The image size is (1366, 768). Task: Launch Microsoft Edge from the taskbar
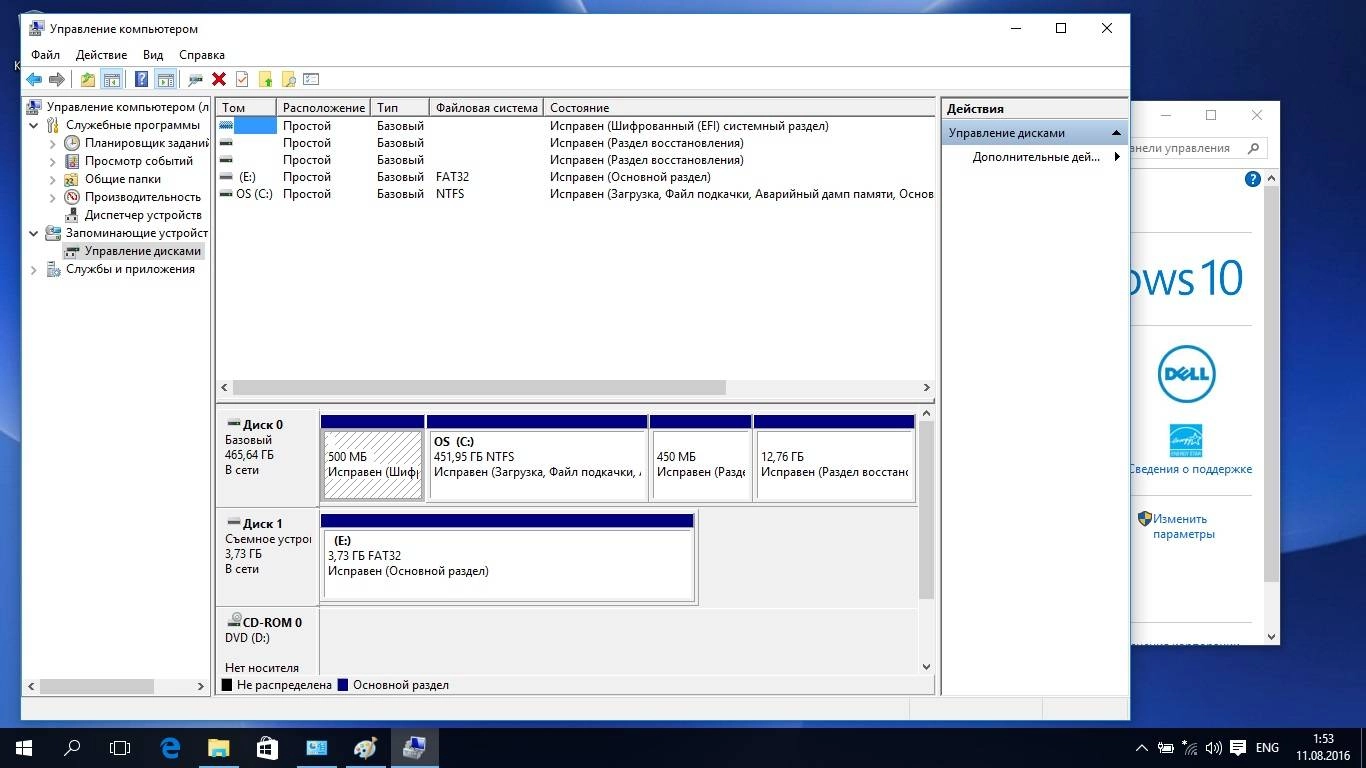pyautogui.click(x=170, y=747)
